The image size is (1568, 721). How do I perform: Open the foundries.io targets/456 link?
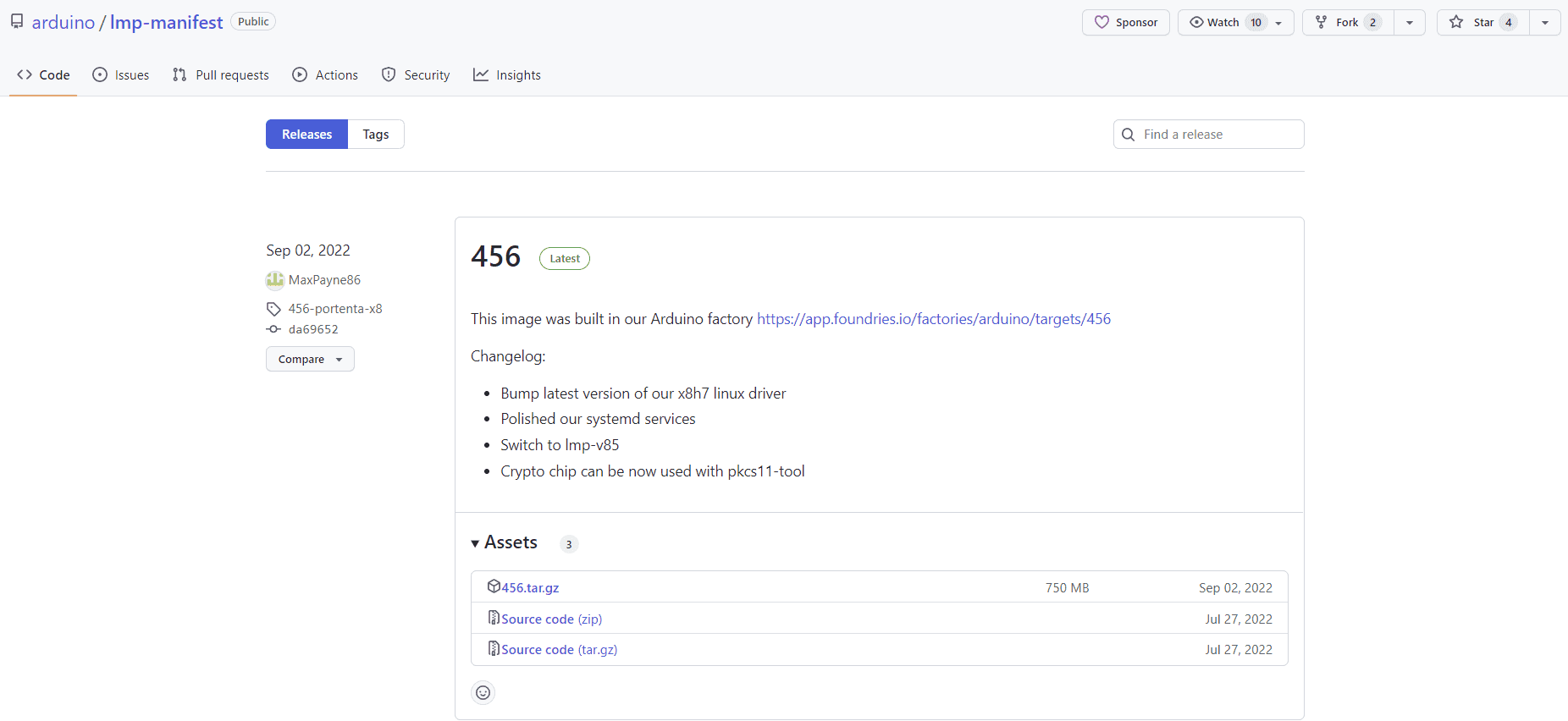pos(933,319)
